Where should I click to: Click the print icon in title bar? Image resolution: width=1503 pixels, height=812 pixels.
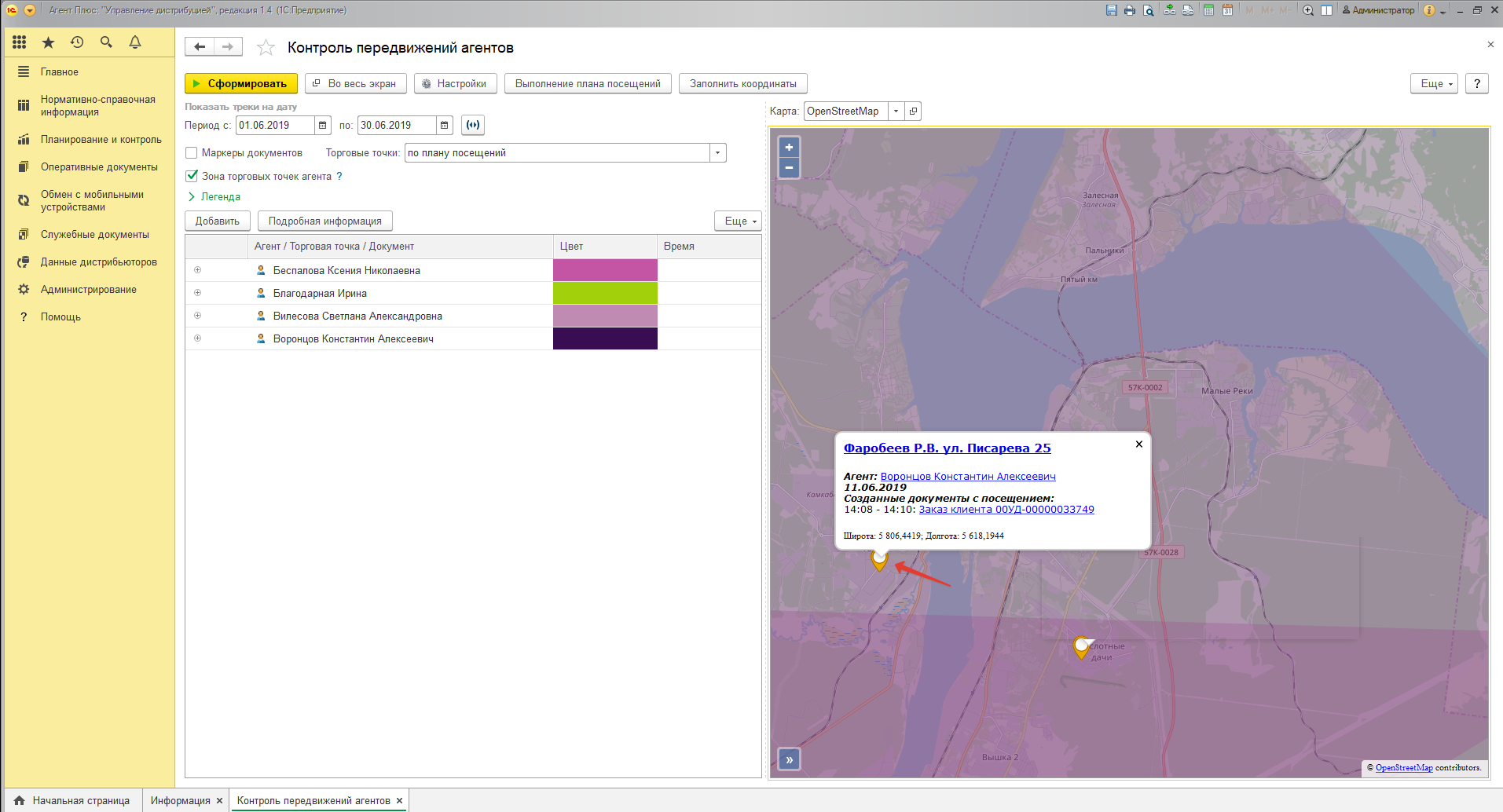pyautogui.click(x=1130, y=10)
